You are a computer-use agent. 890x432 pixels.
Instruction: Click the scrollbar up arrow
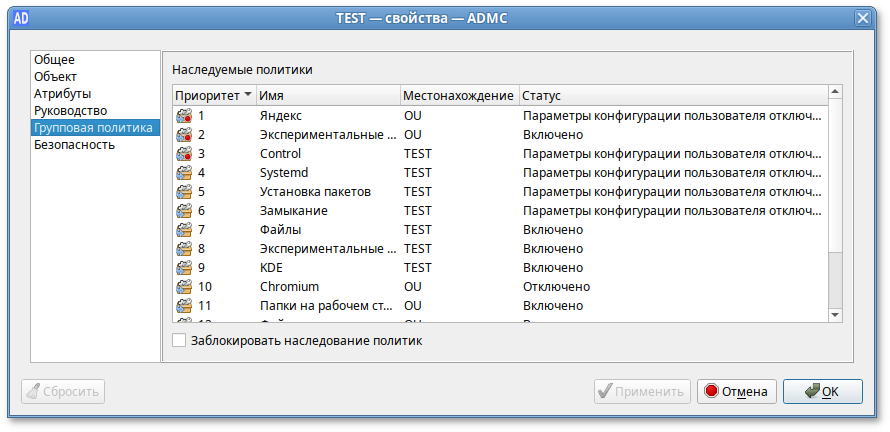point(835,92)
